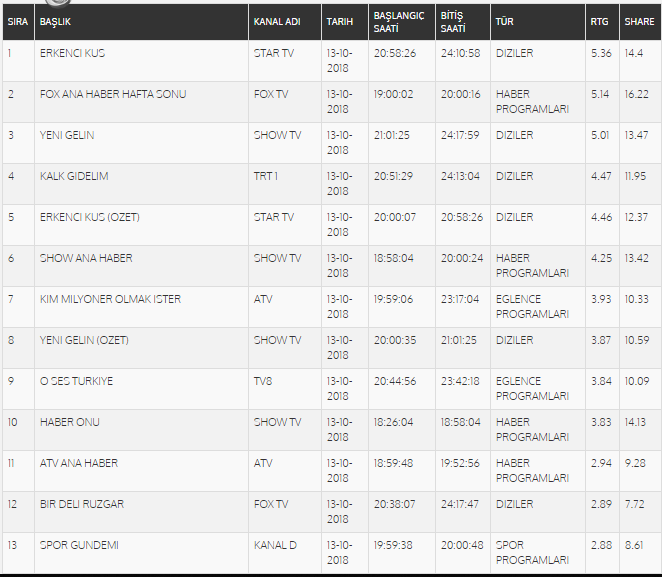Image resolution: width=662 pixels, height=577 pixels.
Task: Click SHARE value 14.13
Action: click(635, 422)
